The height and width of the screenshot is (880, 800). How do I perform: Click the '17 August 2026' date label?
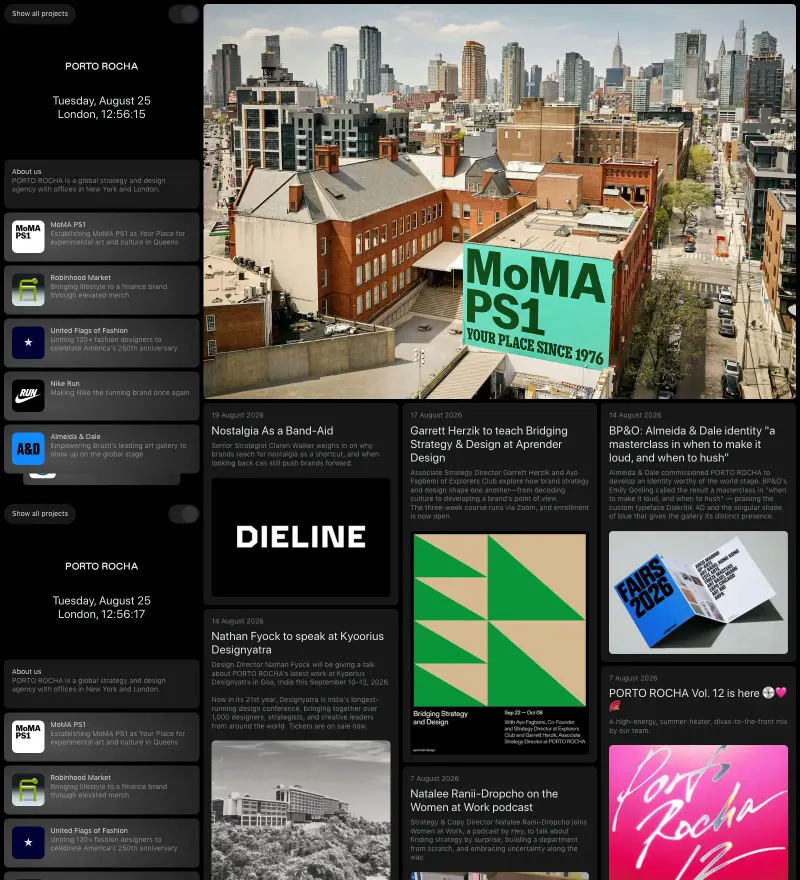[x=436, y=415]
